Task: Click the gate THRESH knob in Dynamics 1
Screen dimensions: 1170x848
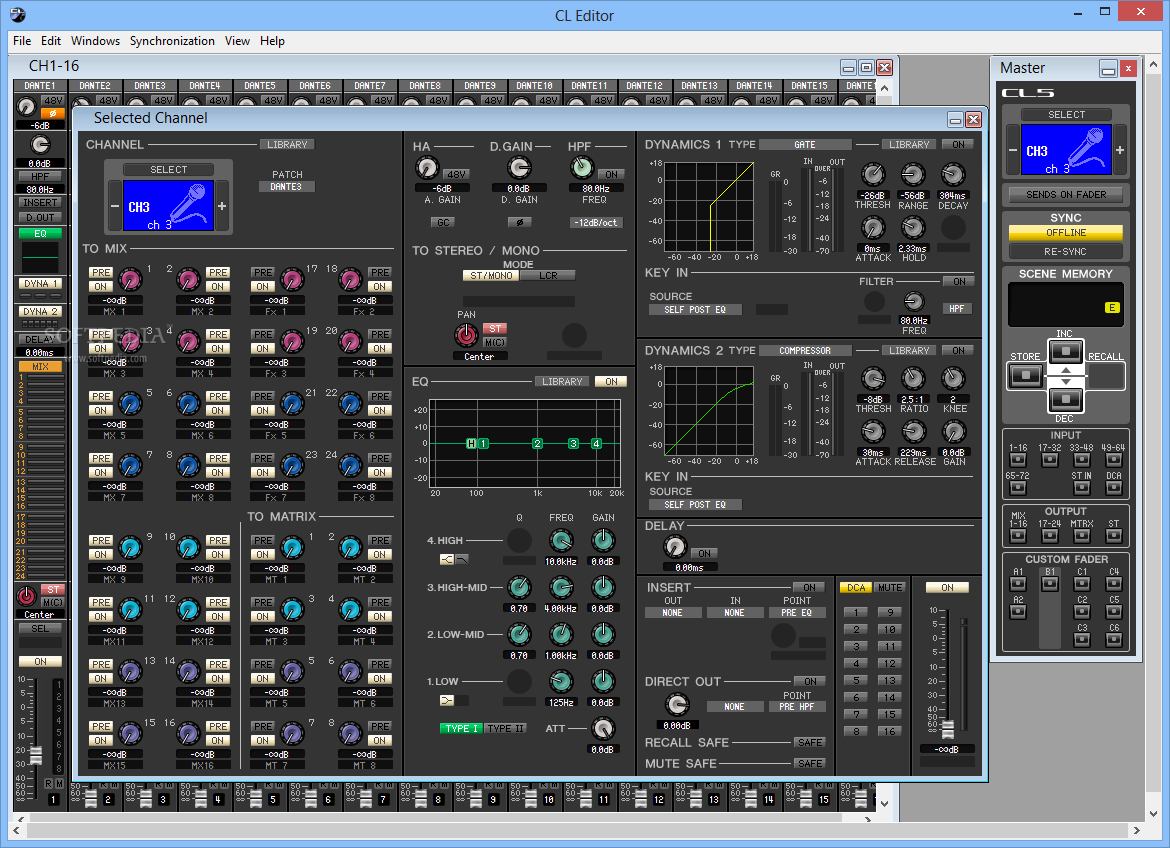Action: [873, 175]
